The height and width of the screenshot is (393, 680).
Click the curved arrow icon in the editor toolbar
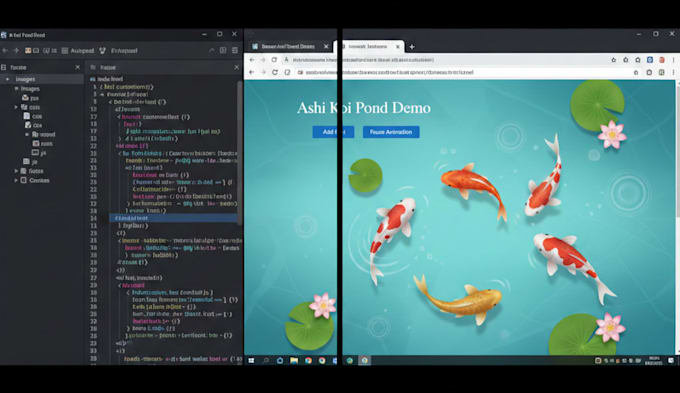tap(212, 51)
